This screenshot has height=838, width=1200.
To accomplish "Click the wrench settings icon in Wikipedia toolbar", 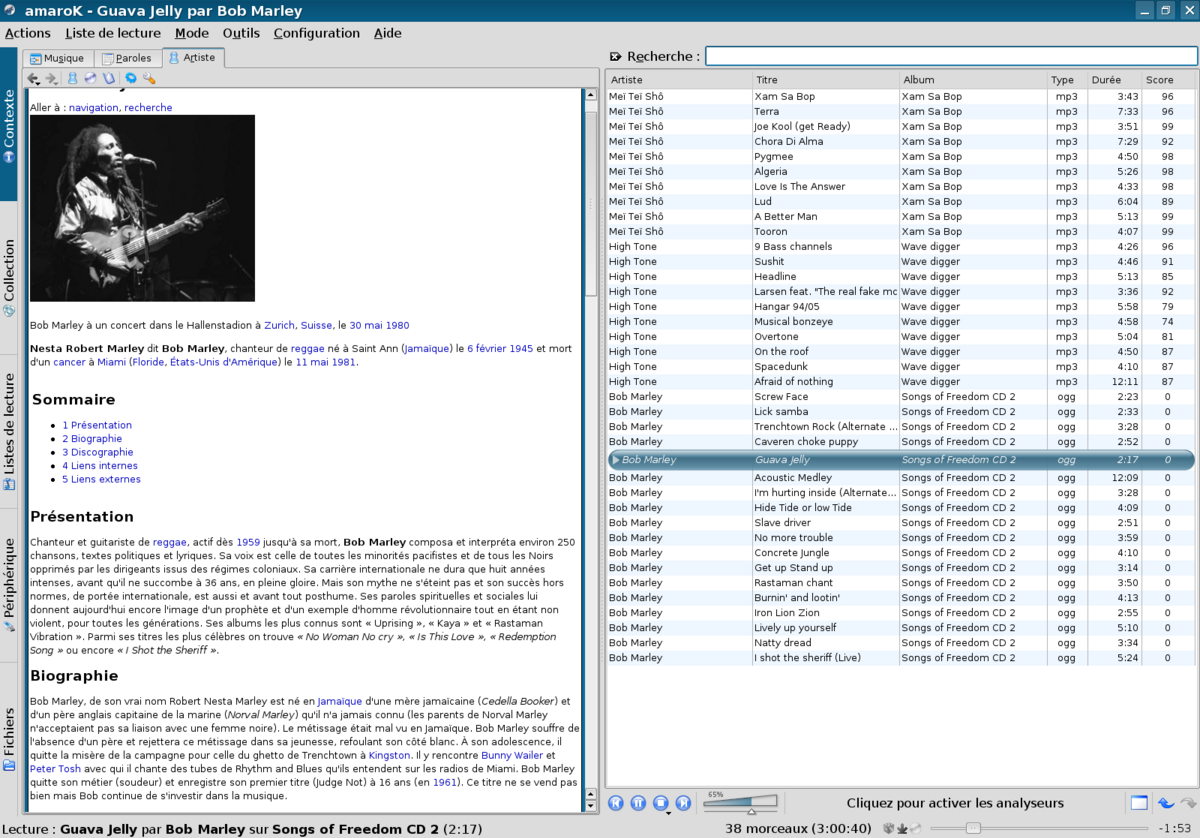I will click(149, 78).
